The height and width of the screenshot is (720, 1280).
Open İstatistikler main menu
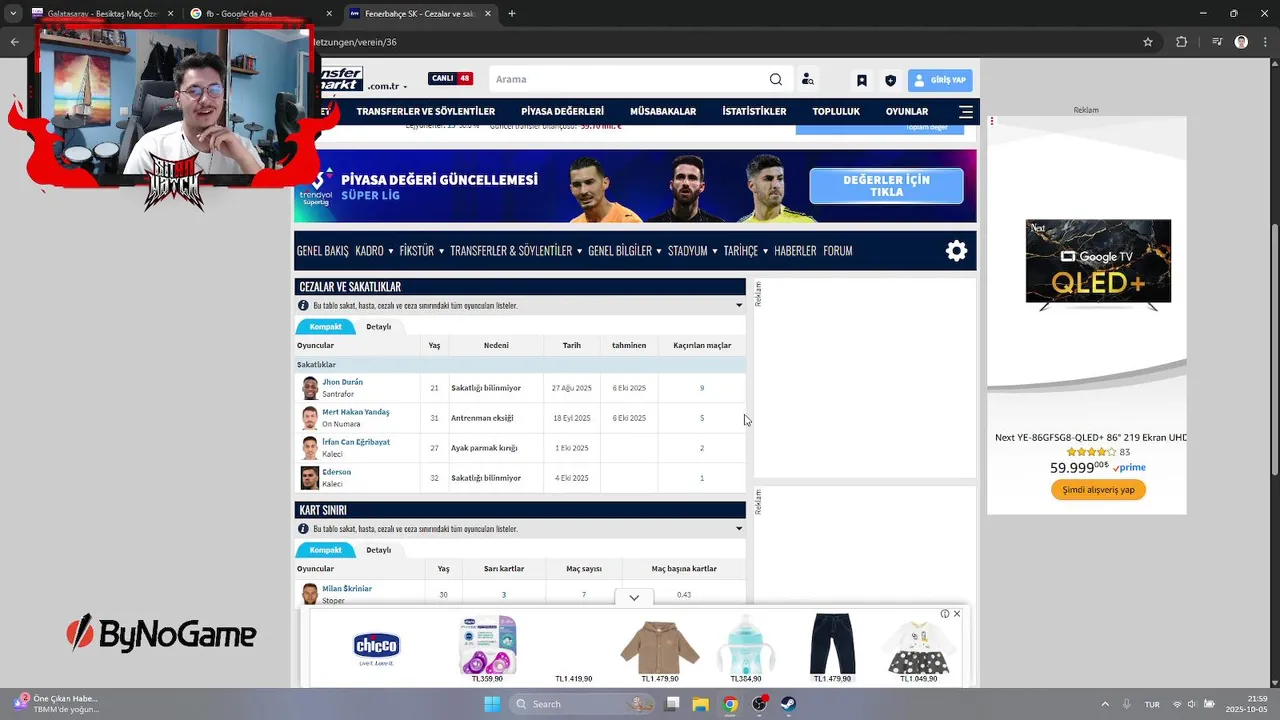pos(754,111)
